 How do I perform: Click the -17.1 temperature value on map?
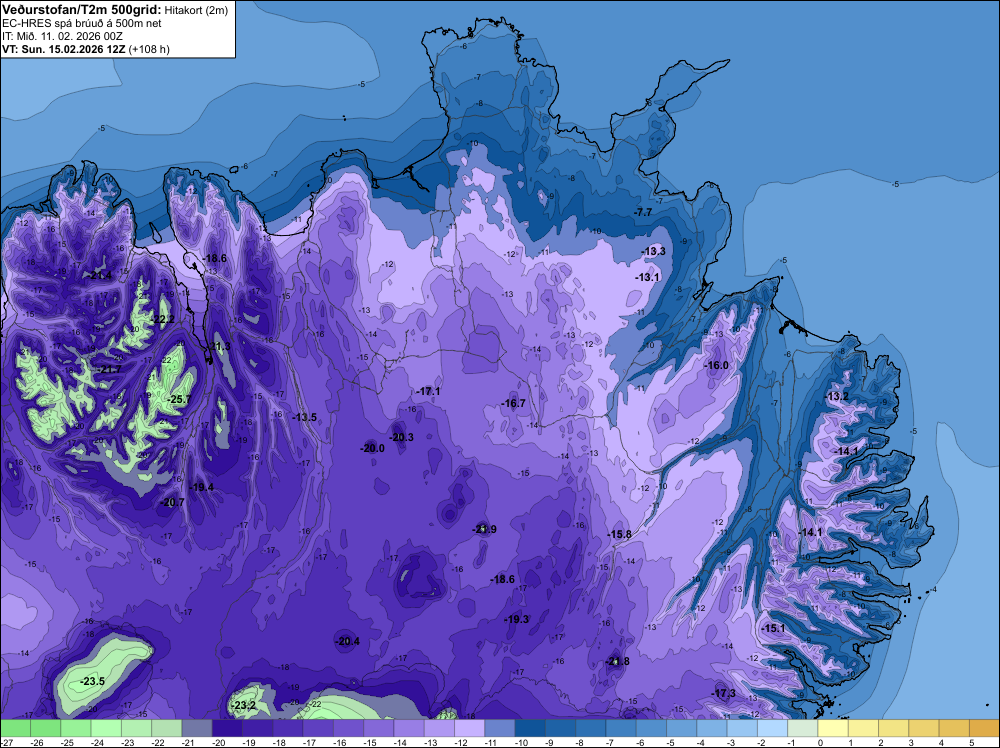[428, 391]
